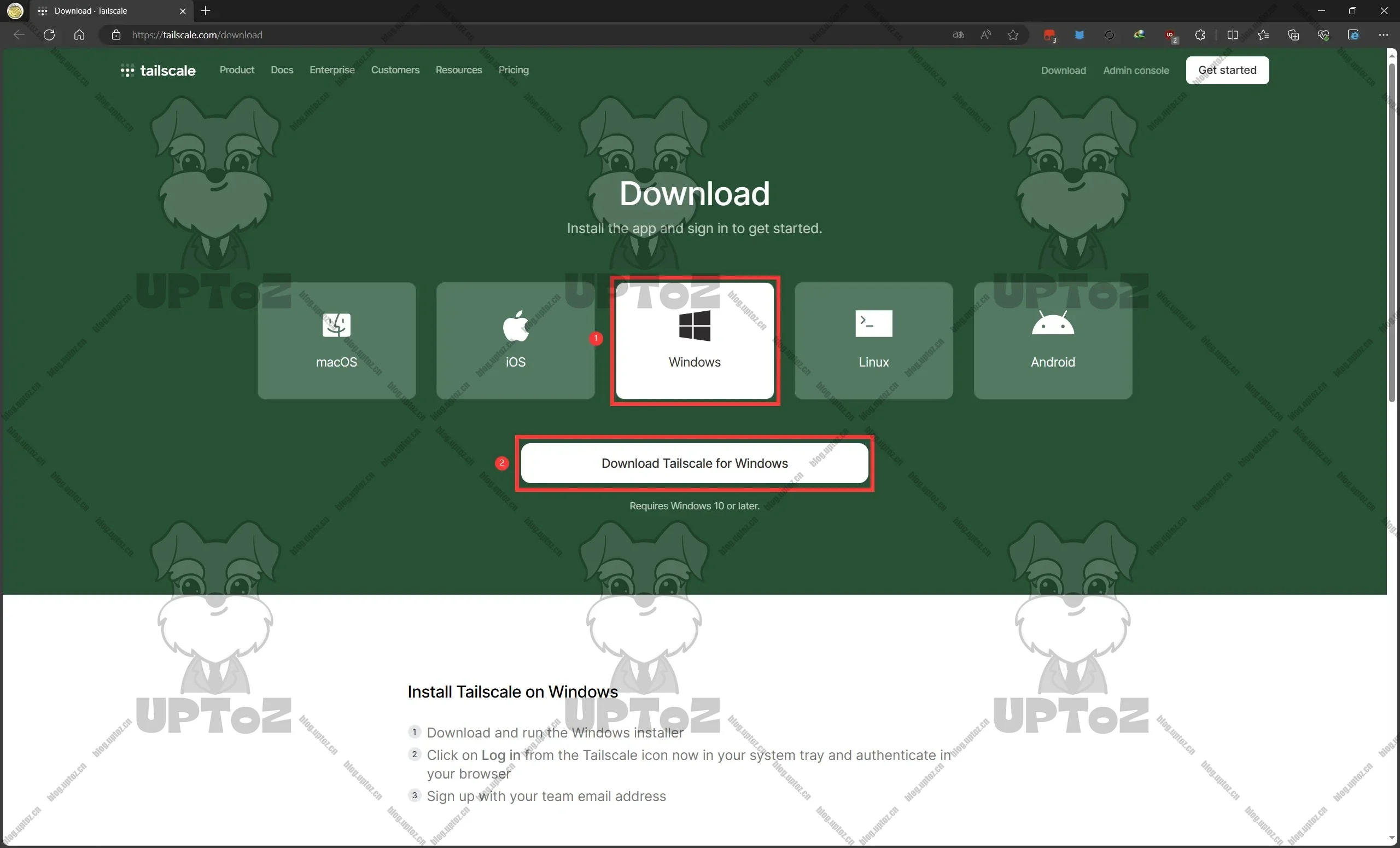Open the translate page icon
Screen dimensions: 1400x848
(x=959, y=34)
